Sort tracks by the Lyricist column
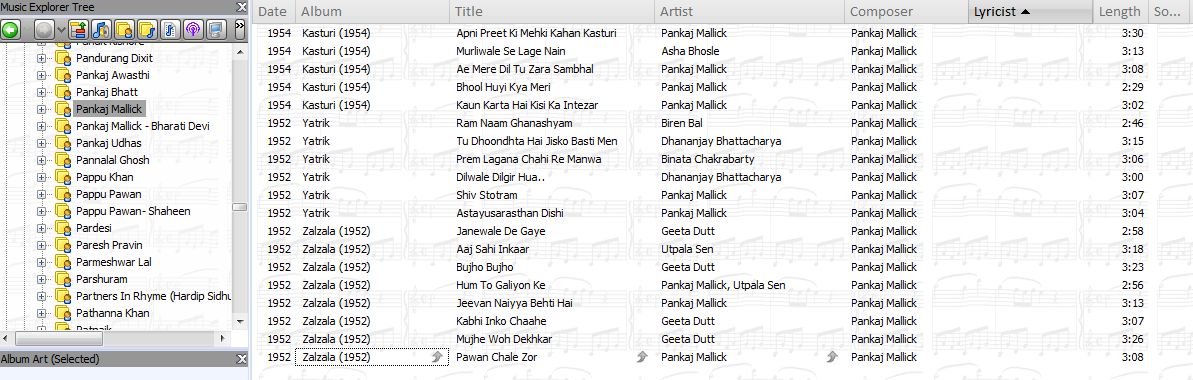 coord(1031,11)
